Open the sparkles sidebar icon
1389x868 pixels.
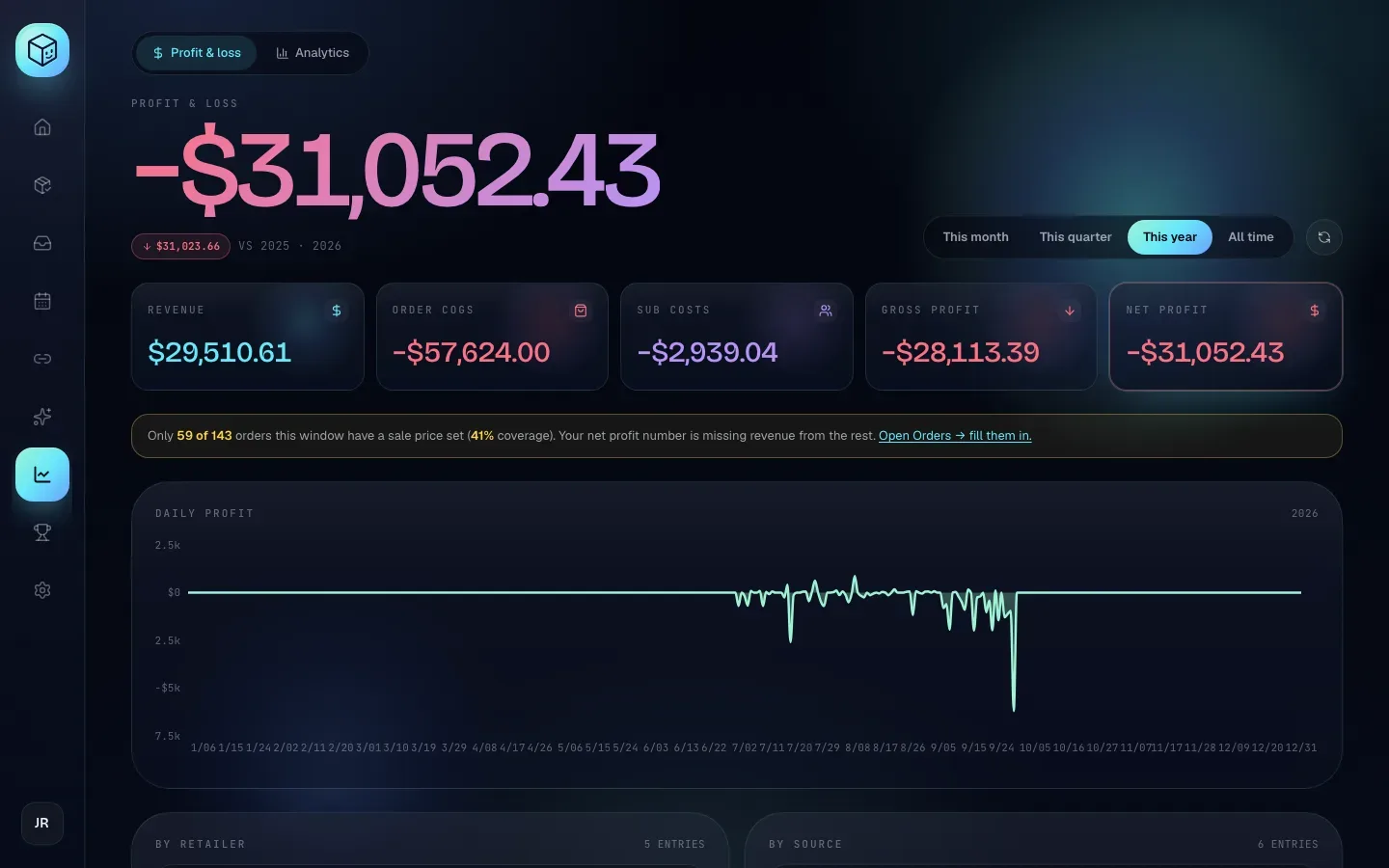click(x=42, y=417)
